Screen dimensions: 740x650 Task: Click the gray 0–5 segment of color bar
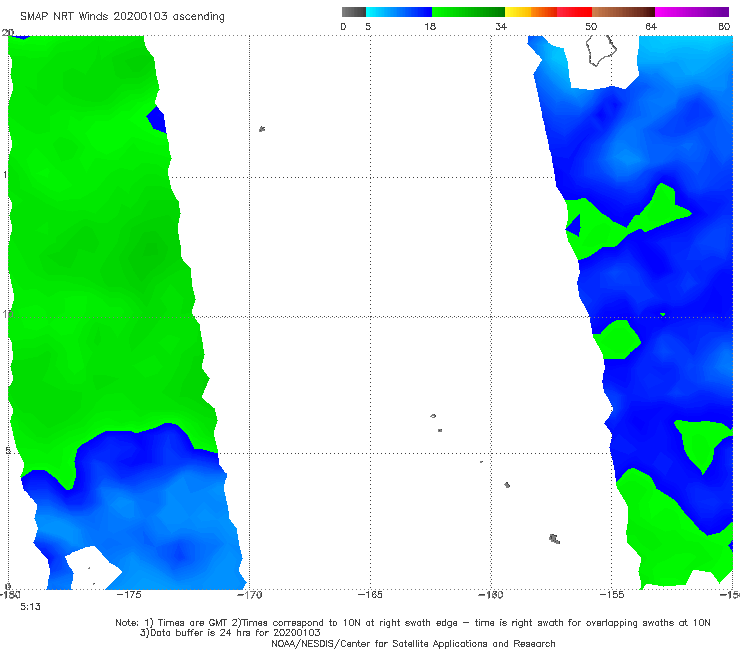353,12
